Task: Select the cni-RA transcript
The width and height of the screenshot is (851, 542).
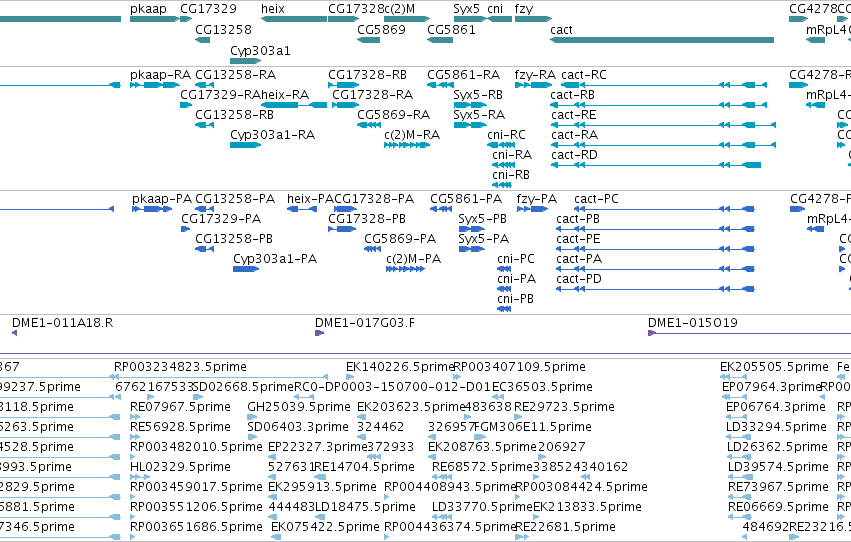Action: (504, 165)
